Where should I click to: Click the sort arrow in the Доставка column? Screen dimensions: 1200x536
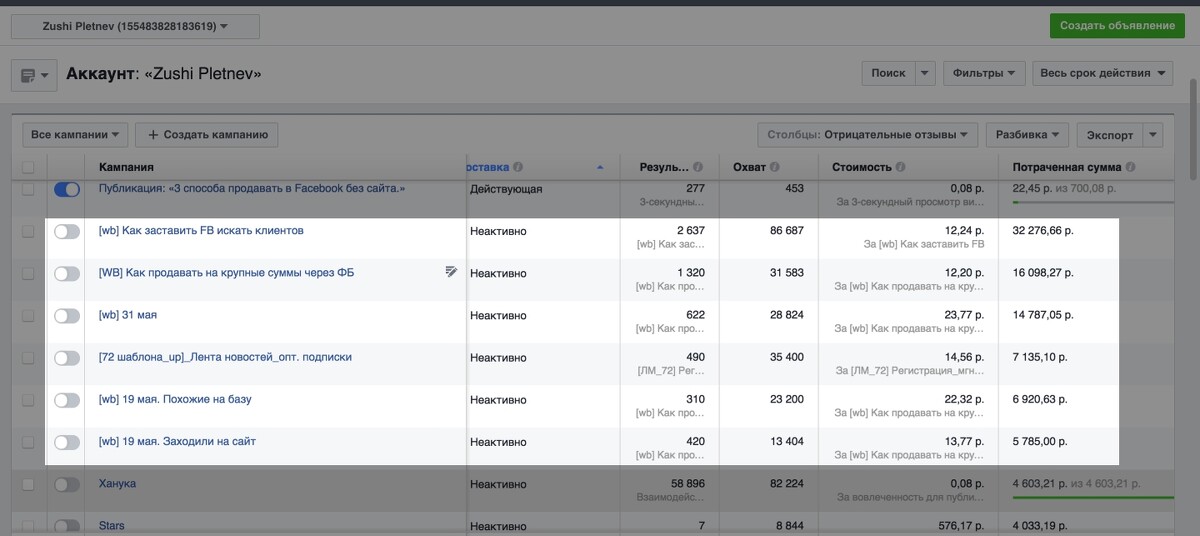[600, 168]
